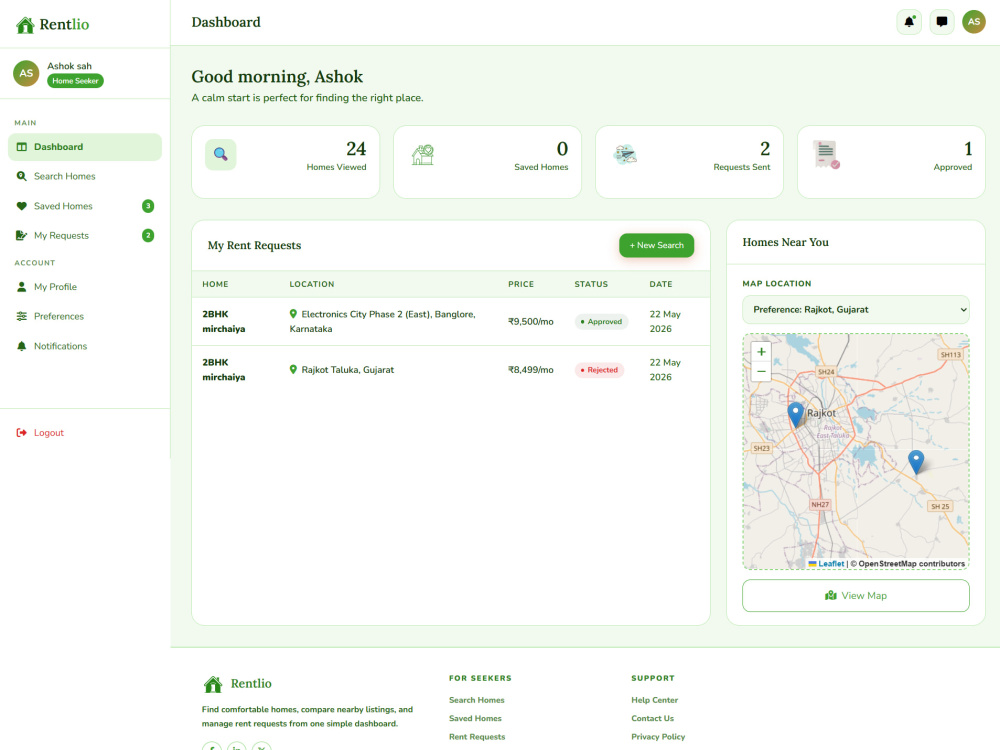Click the edit icon beside My Requests

[22, 235]
